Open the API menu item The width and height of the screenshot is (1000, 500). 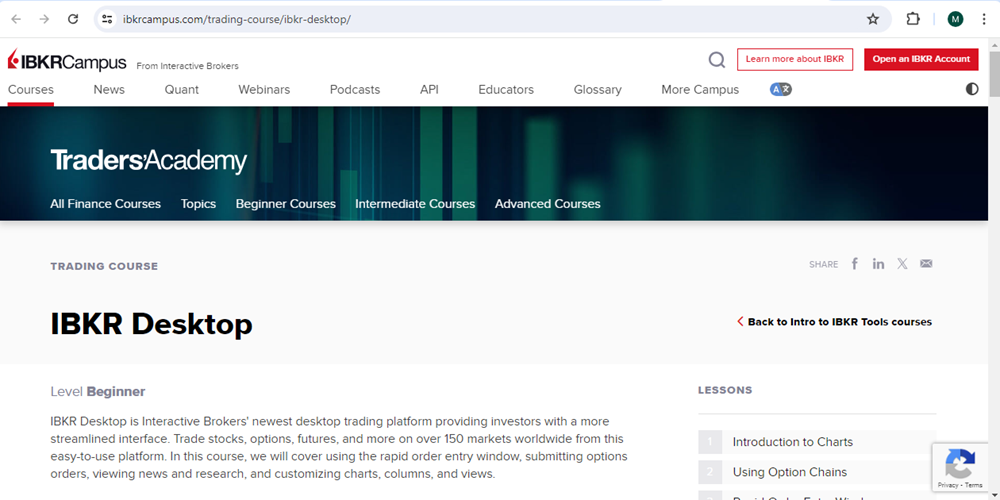[x=429, y=90]
